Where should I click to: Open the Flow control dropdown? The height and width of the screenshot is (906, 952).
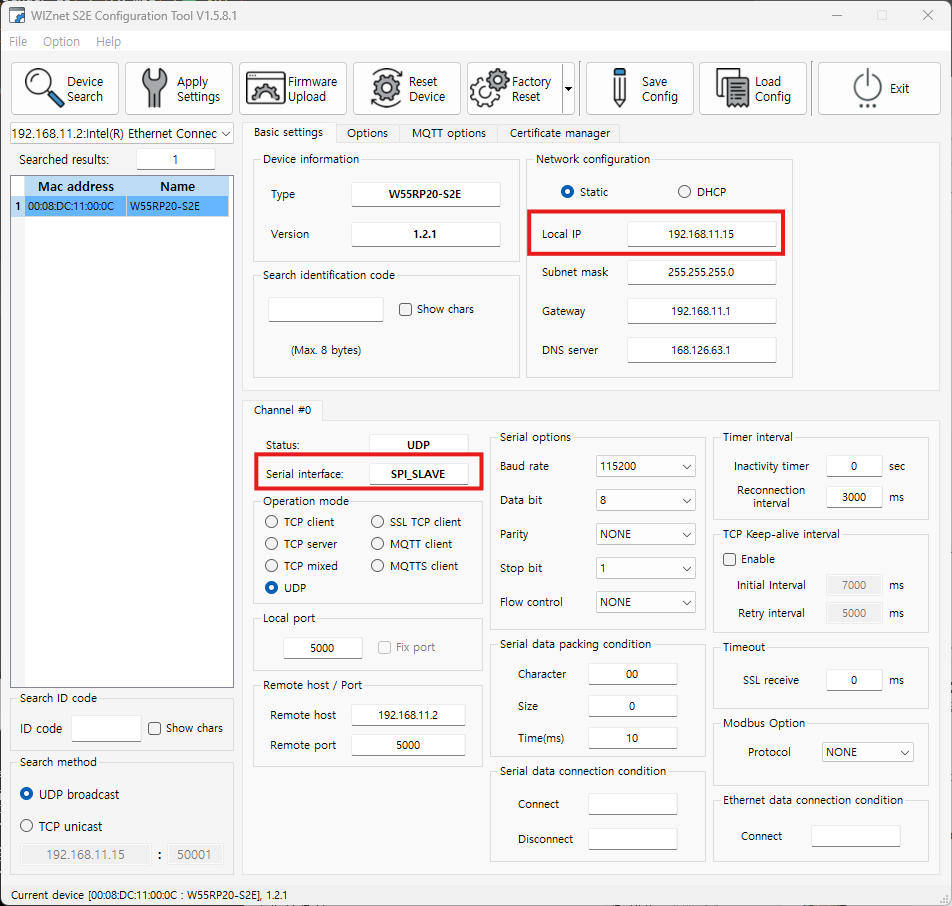coord(645,602)
